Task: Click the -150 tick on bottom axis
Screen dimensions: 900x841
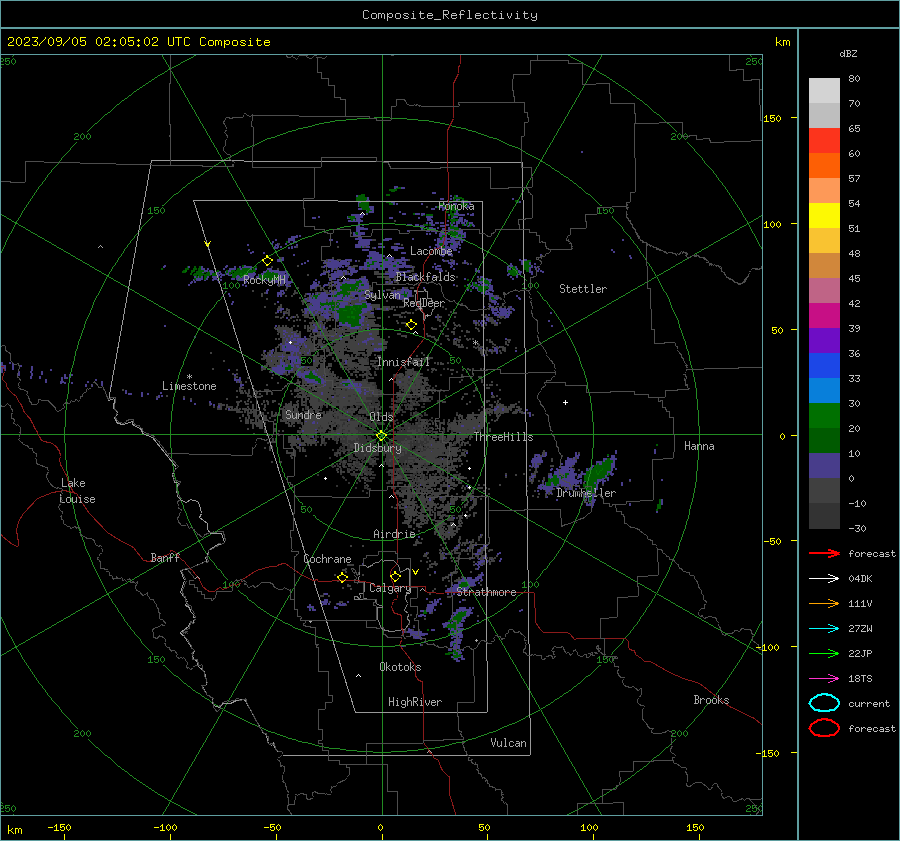Action: (x=59, y=827)
